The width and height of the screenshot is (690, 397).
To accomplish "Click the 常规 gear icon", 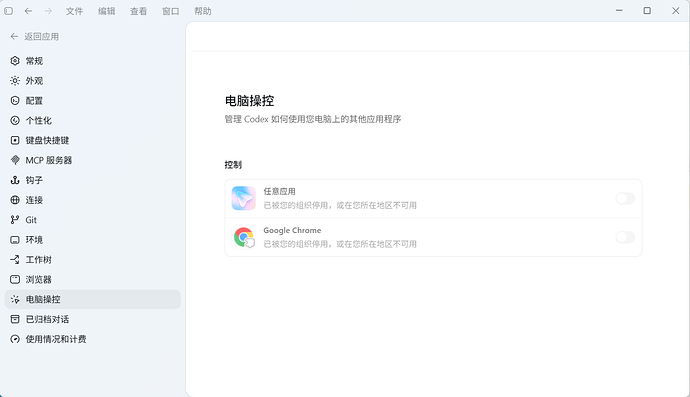I will click(x=15, y=61).
